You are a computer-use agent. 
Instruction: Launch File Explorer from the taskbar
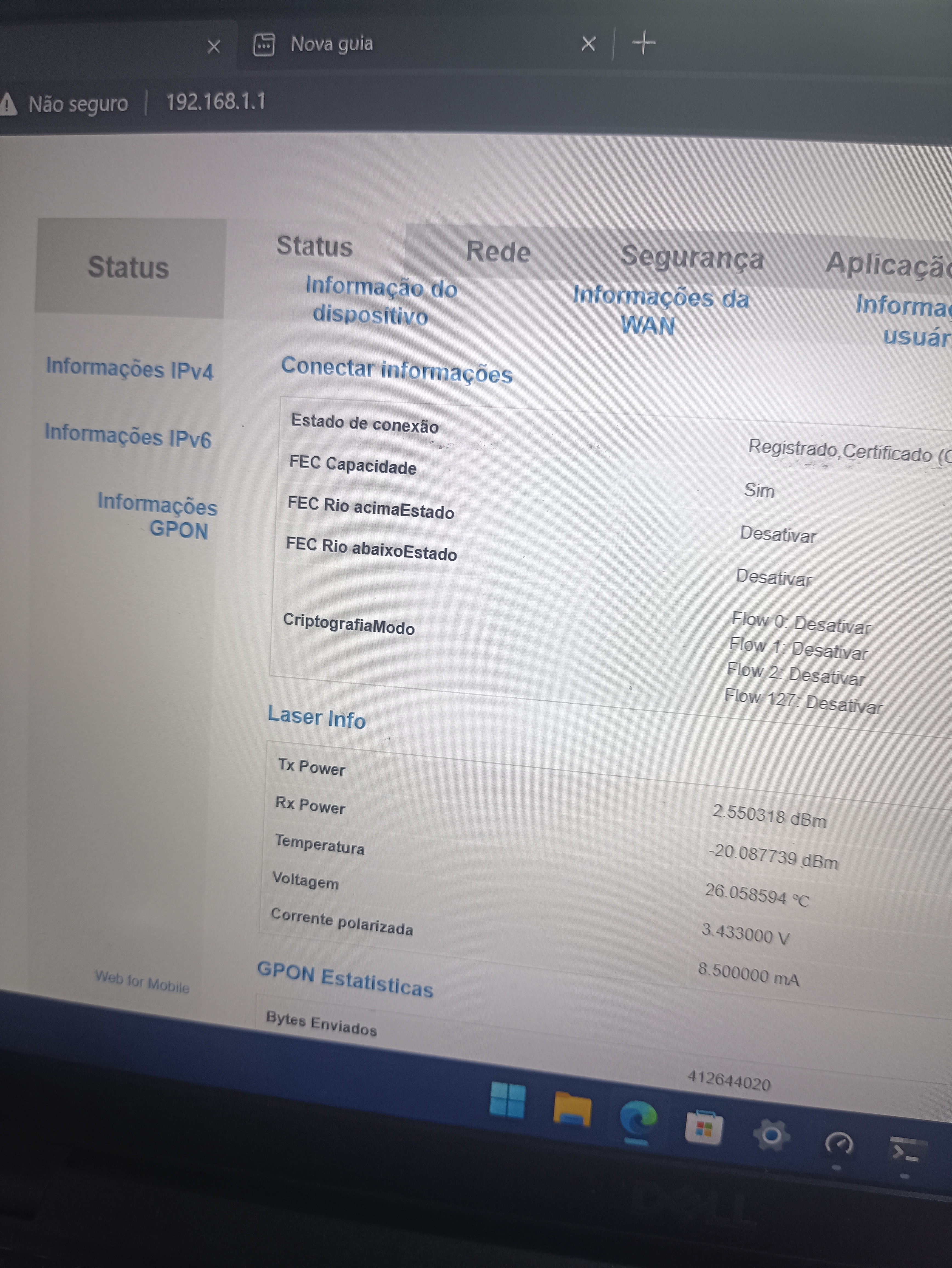(572, 1109)
